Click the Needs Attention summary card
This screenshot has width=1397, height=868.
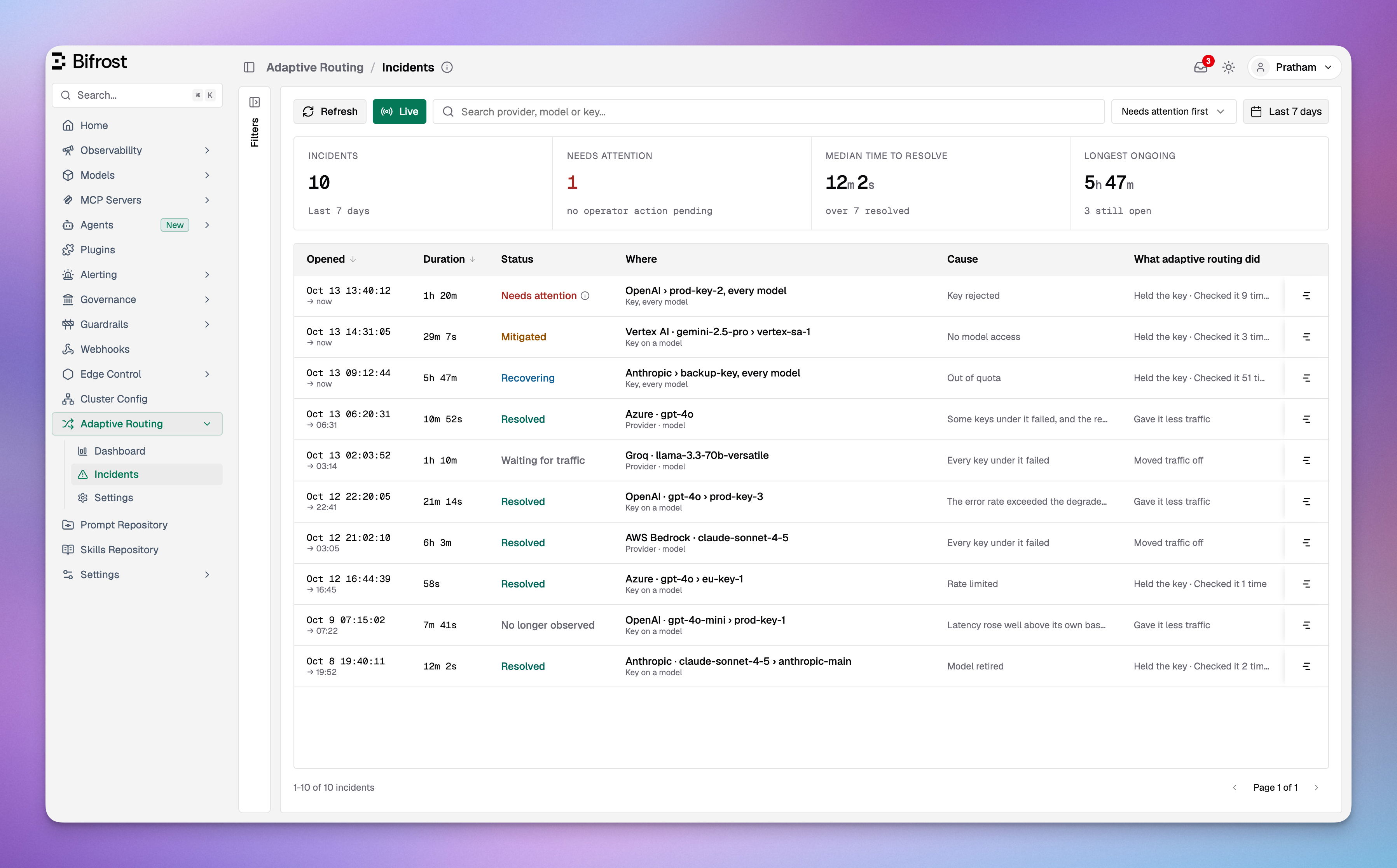[681, 183]
